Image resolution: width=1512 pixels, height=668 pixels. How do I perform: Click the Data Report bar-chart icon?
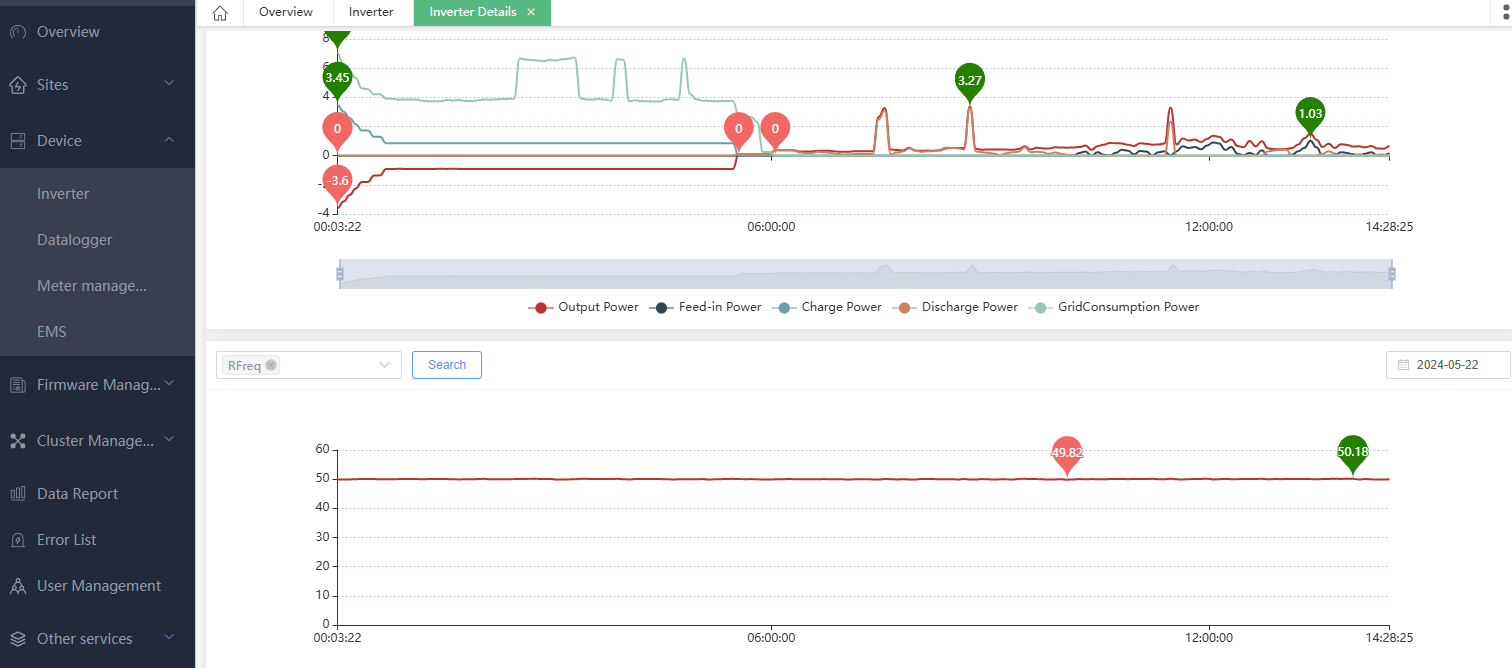(x=17, y=493)
